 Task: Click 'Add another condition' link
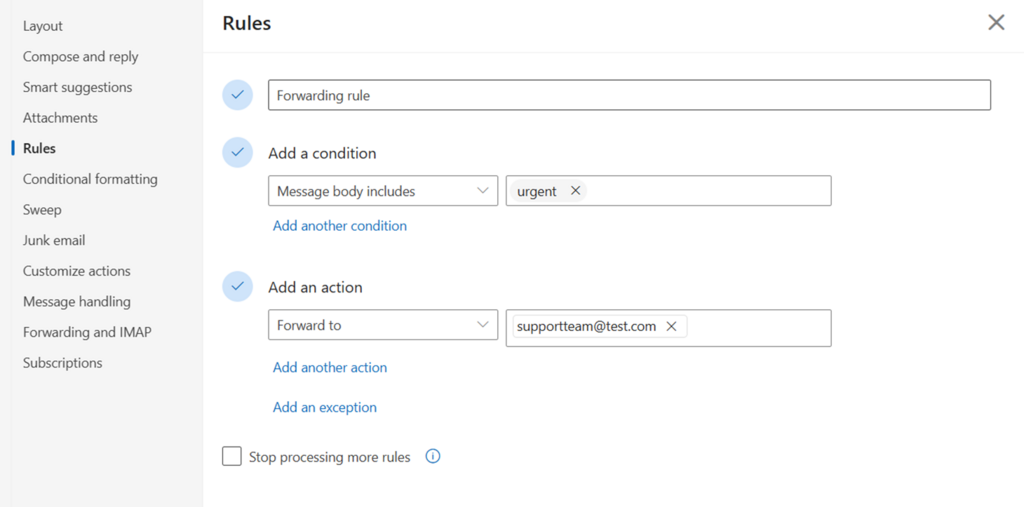tap(340, 226)
